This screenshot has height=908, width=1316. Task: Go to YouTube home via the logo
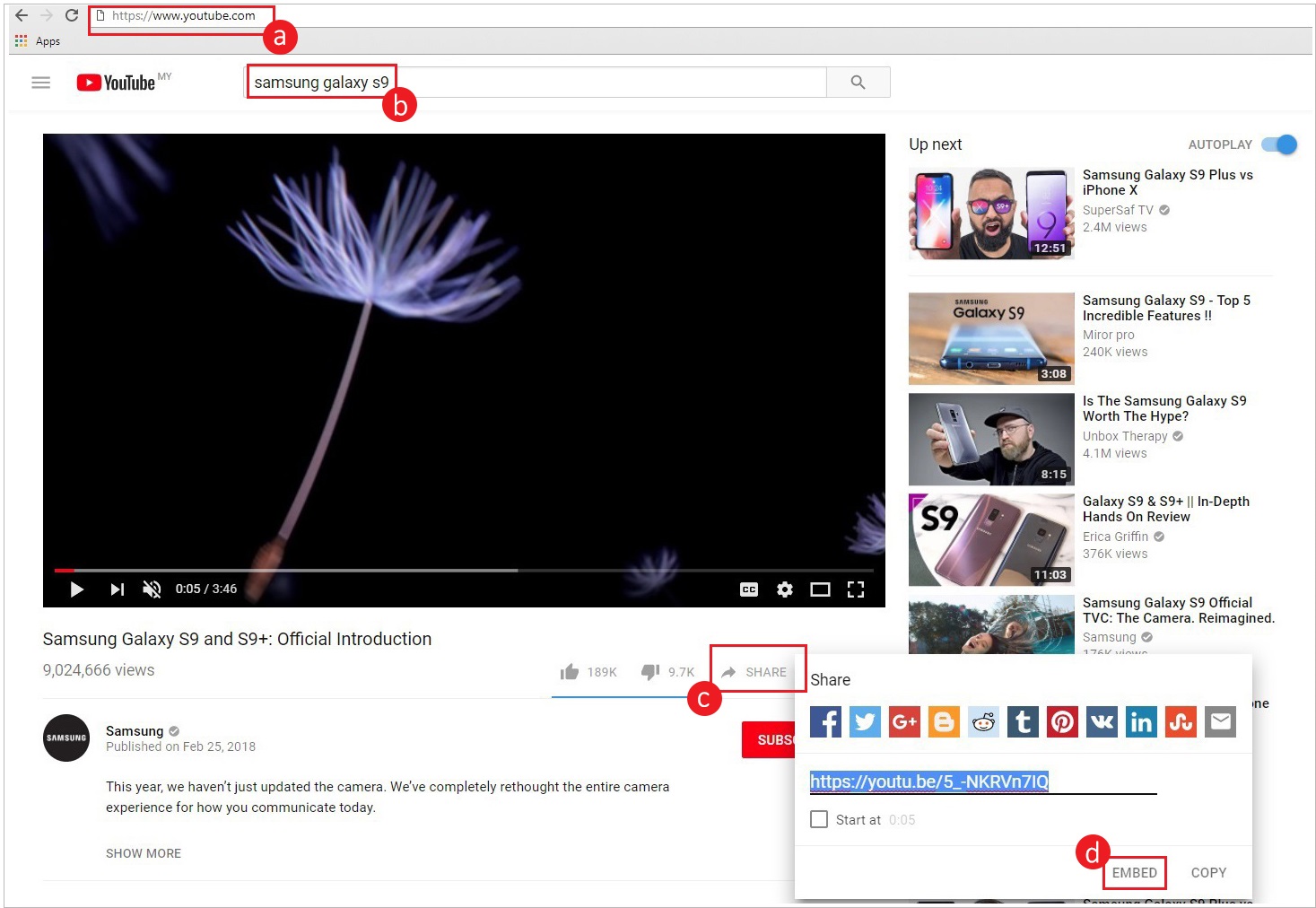pos(117,83)
